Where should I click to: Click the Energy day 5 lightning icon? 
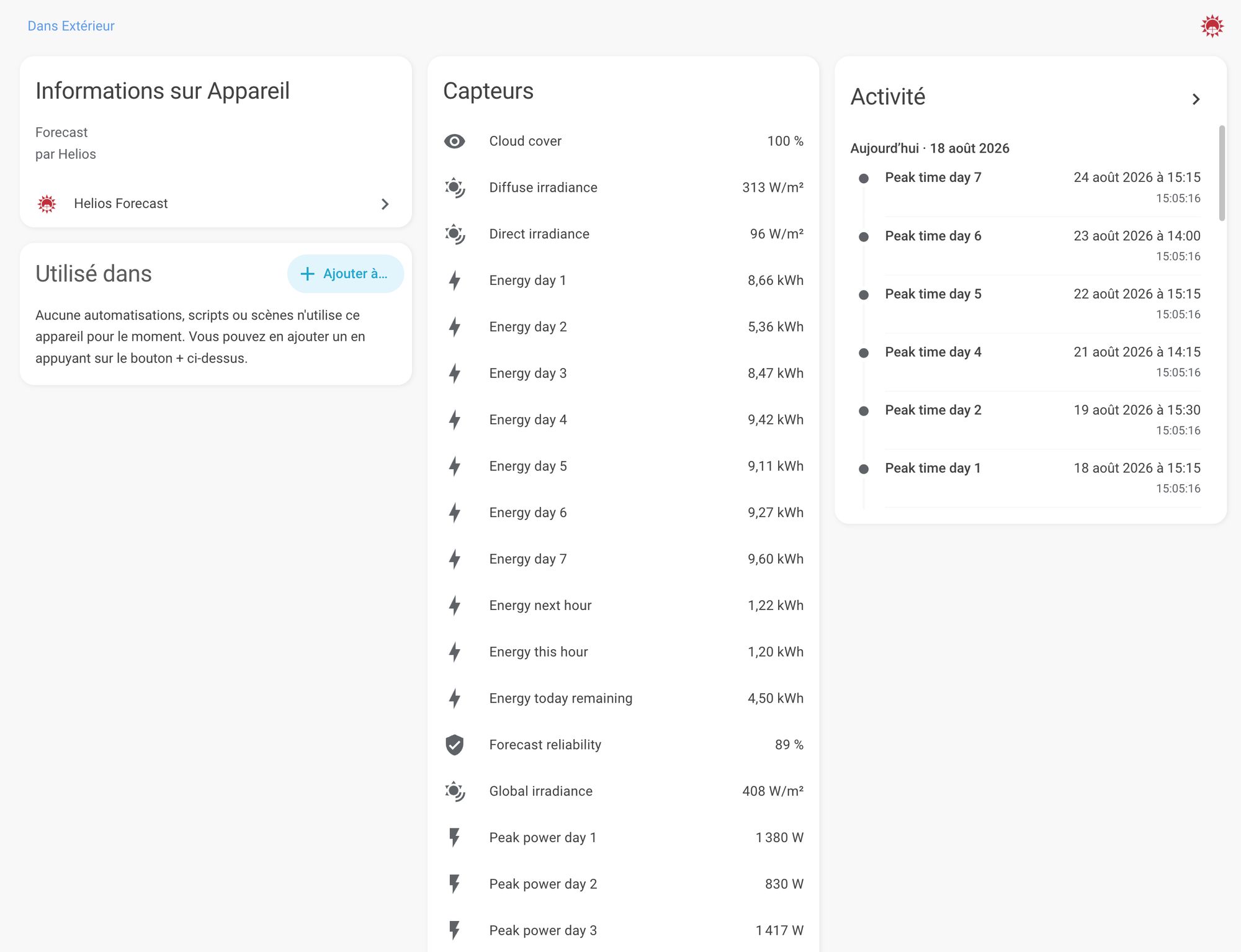coord(455,467)
